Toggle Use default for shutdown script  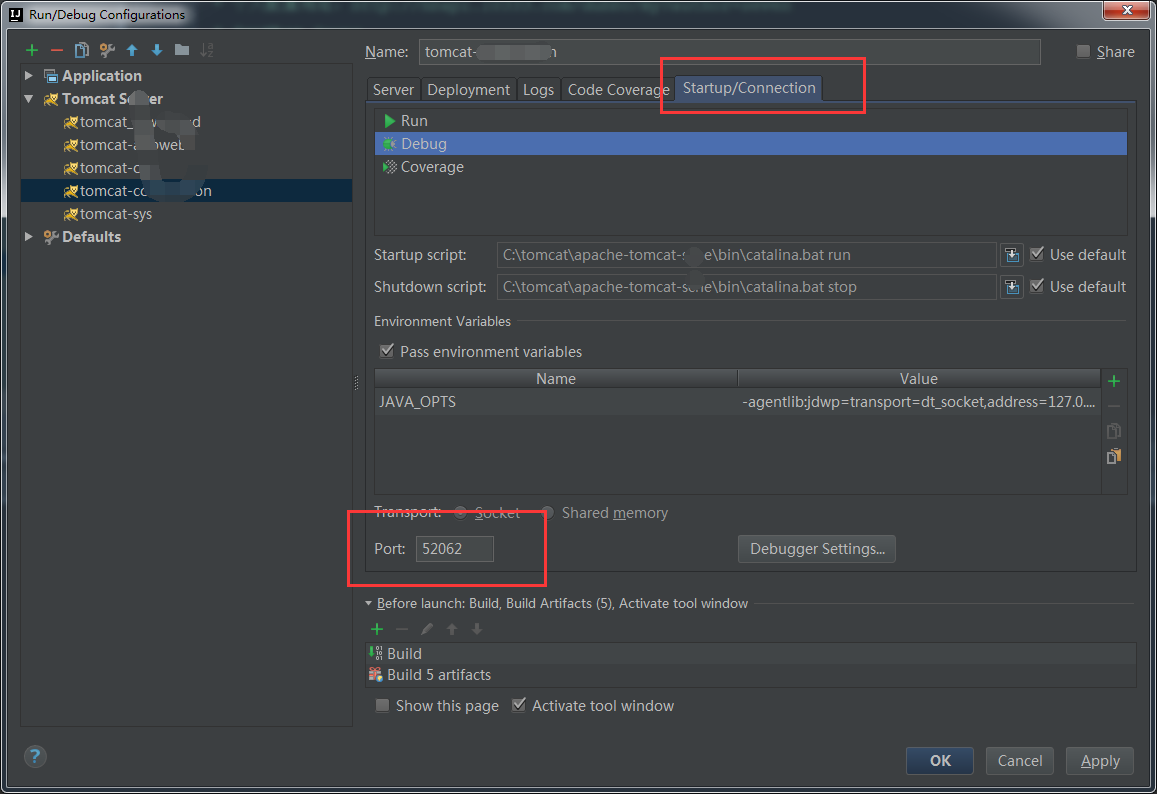(x=1037, y=286)
